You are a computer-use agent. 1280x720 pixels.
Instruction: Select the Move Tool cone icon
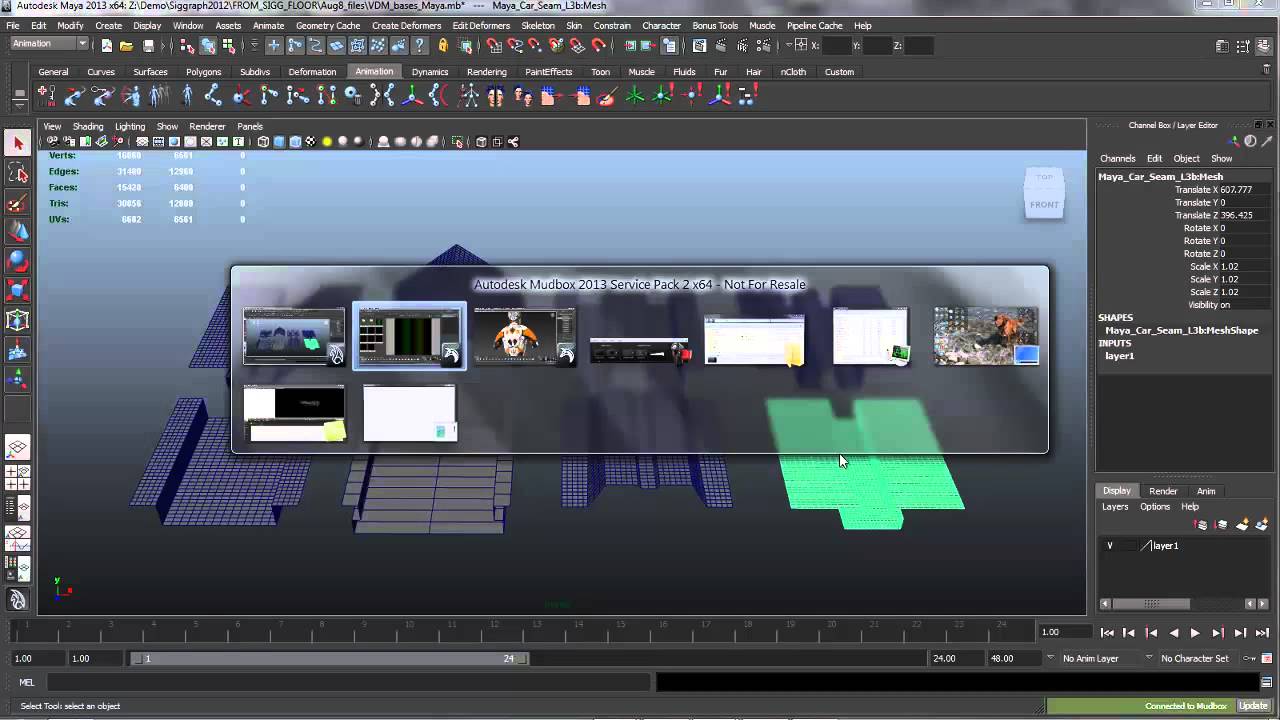pyautogui.click(x=17, y=232)
